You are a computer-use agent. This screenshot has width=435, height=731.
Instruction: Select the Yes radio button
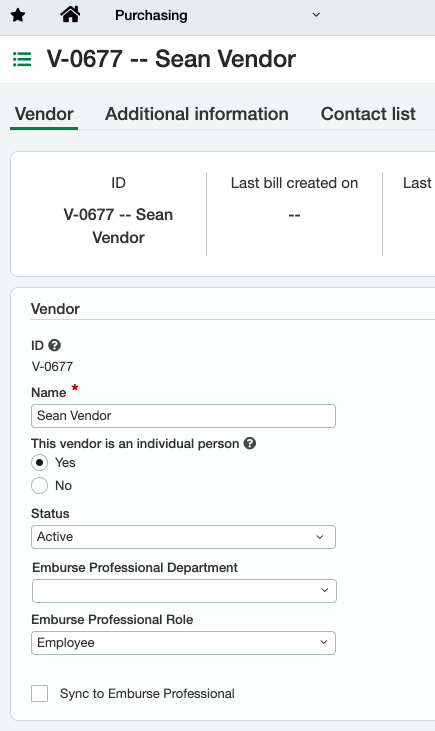pos(40,463)
